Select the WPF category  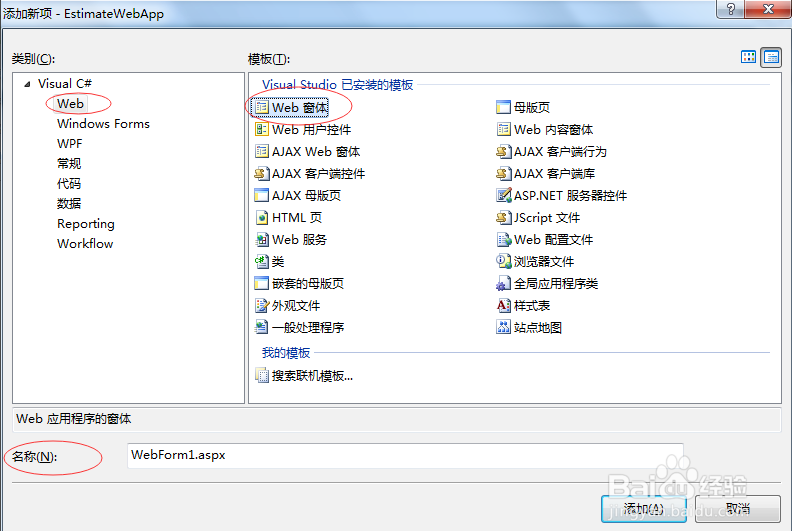pyautogui.click(x=70, y=143)
